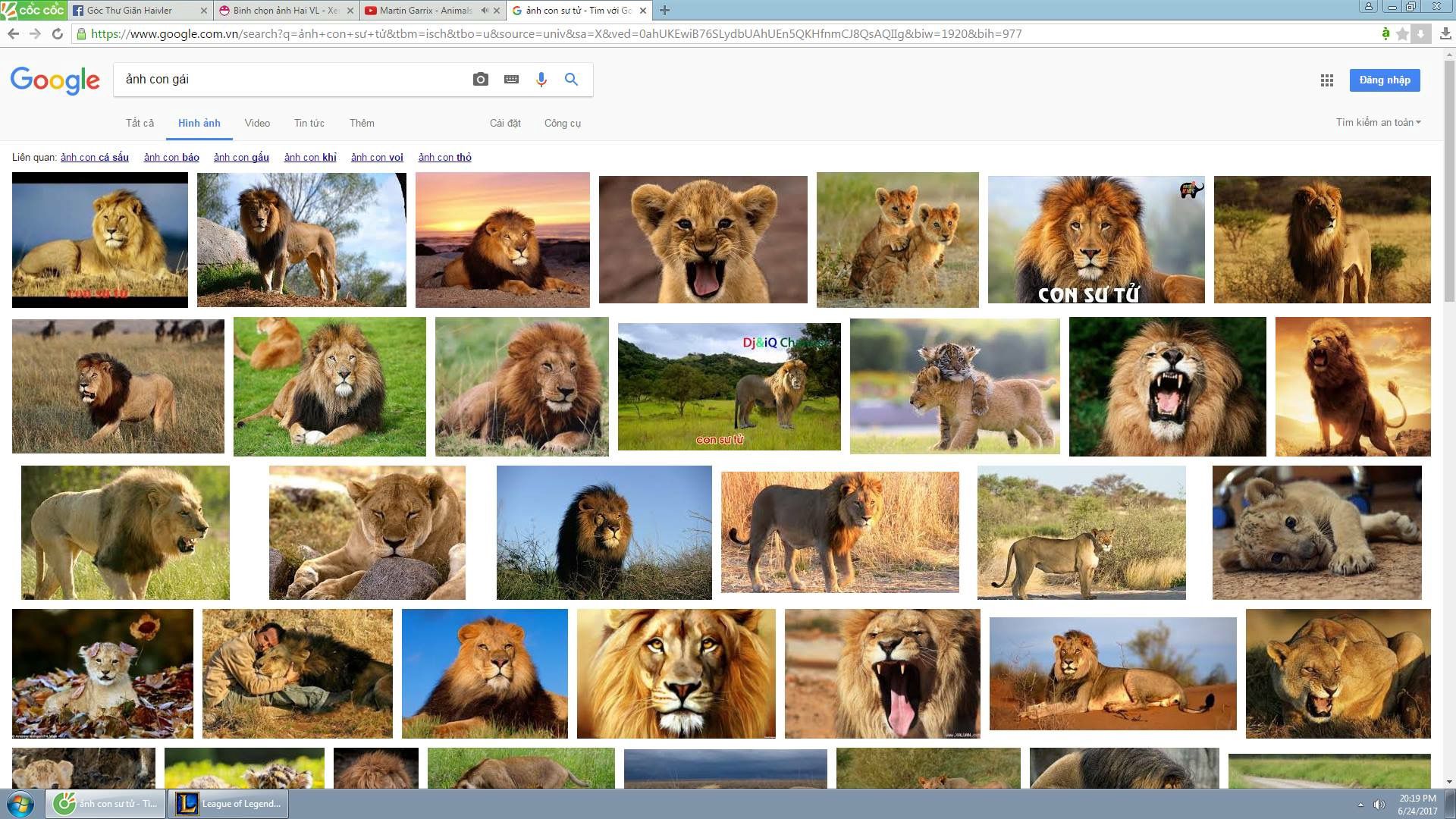Reload the current page

(57, 34)
